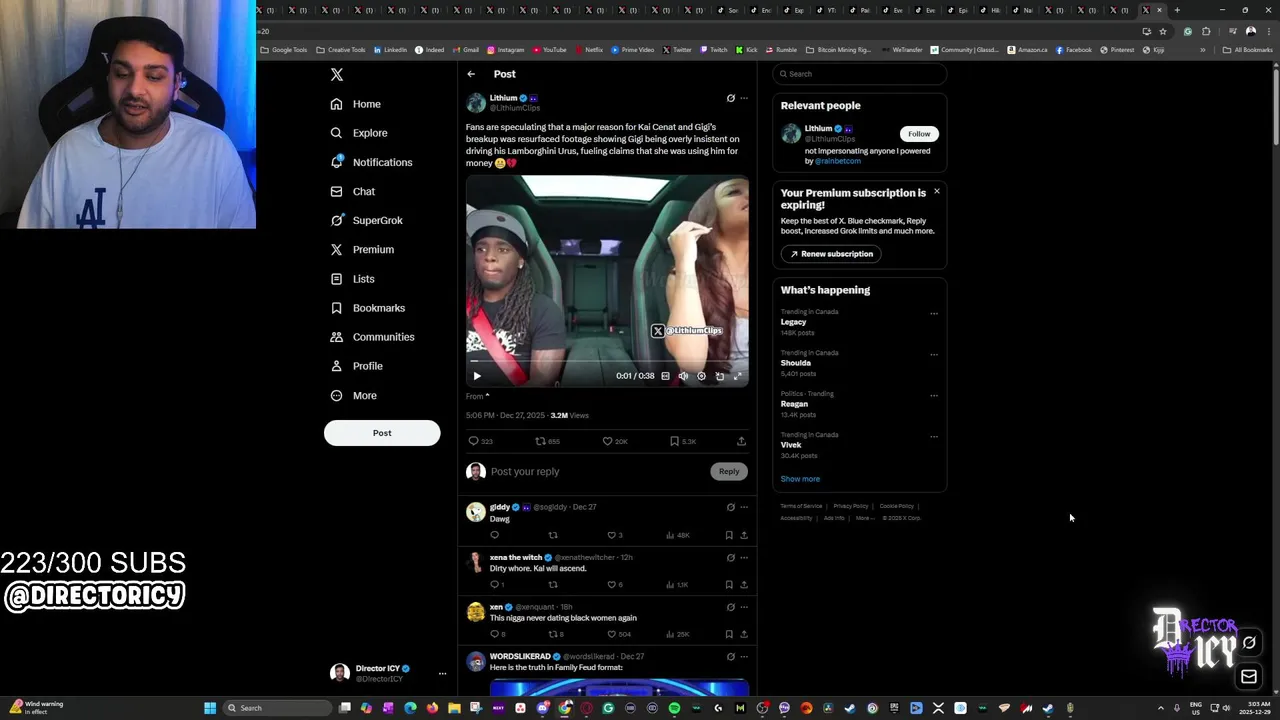This screenshot has width=1280, height=720.
Task: Expand the More menu in the sidebar
Action: (x=353, y=395)
